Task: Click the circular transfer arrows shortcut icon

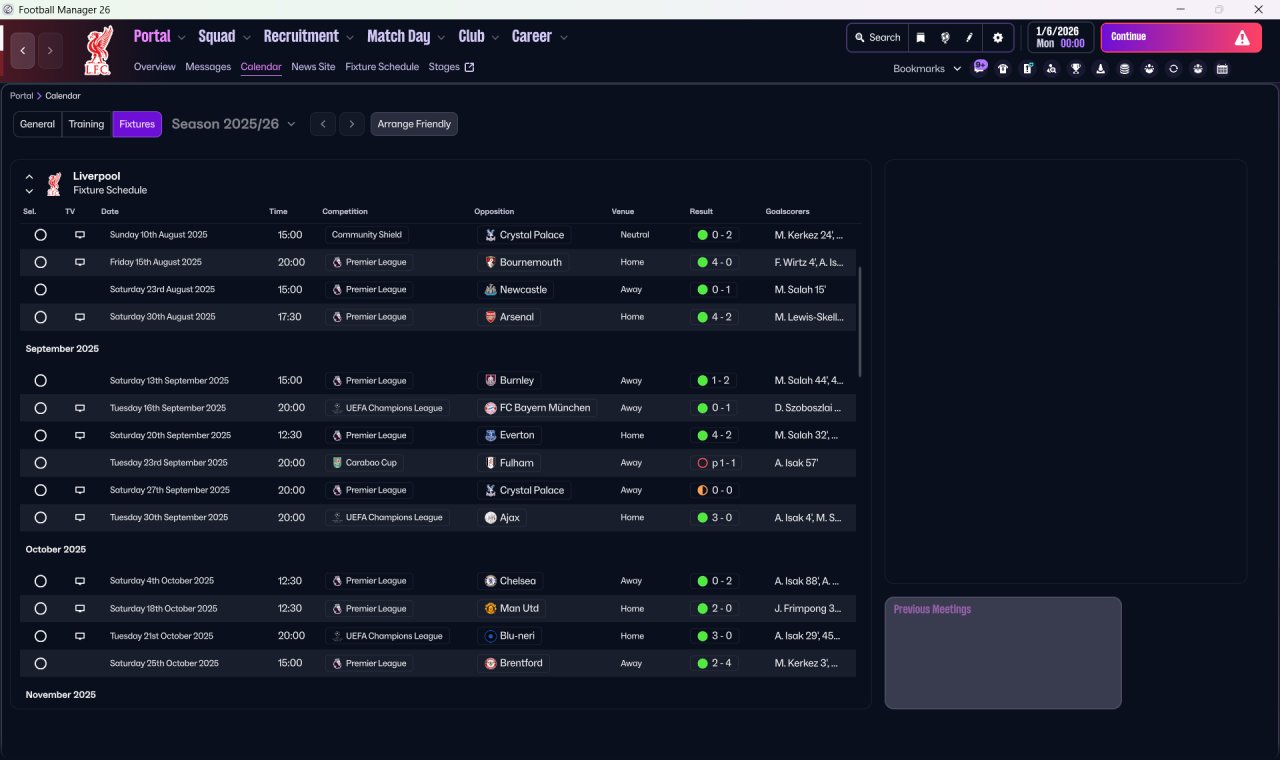Action: (1173, 69)
